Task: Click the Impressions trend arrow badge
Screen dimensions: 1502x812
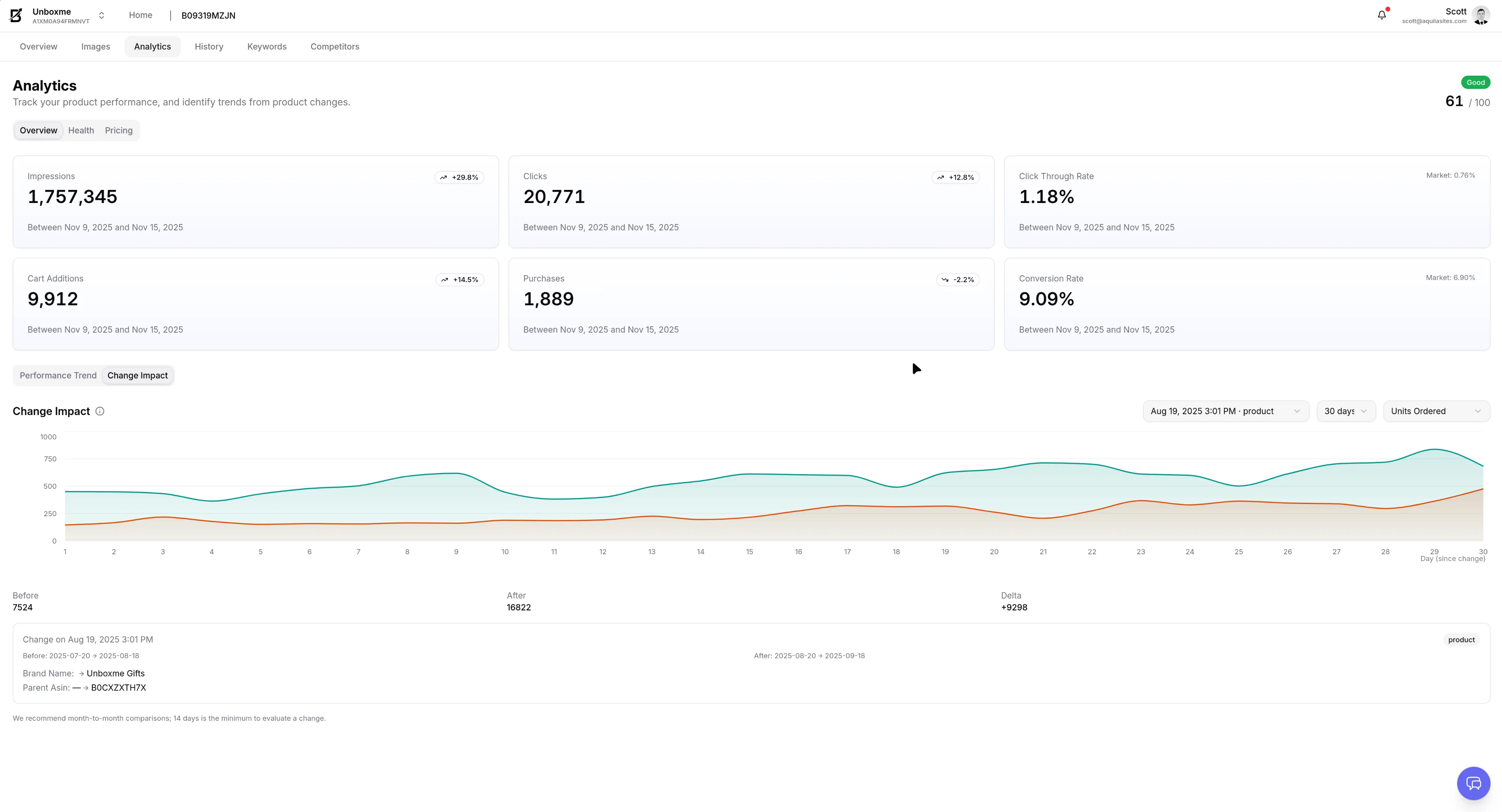Action: (x=459, y=177)
